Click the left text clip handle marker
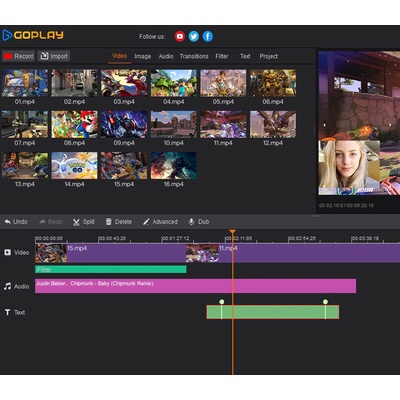The height and width of the screenshot is (400, 400). [222, 302]
